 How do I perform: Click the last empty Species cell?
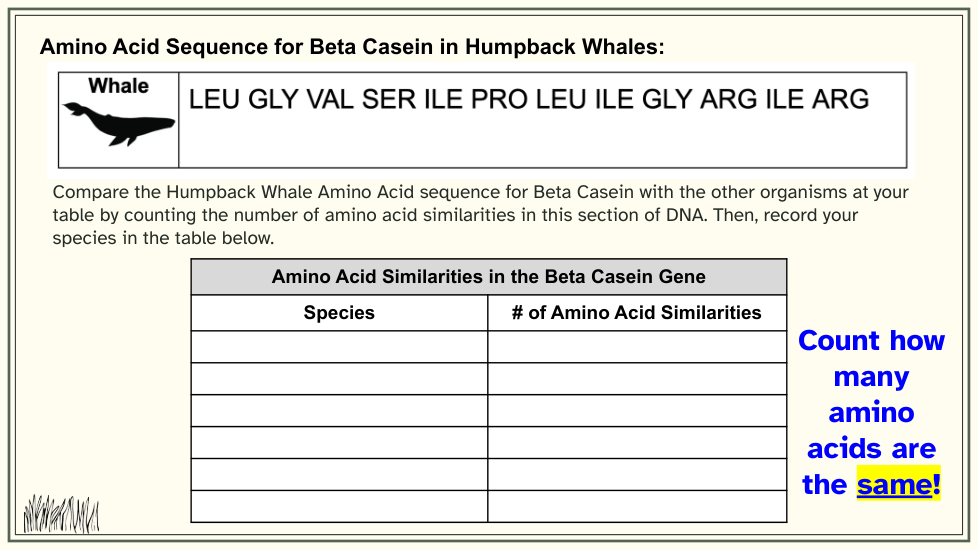coord(339,506)
